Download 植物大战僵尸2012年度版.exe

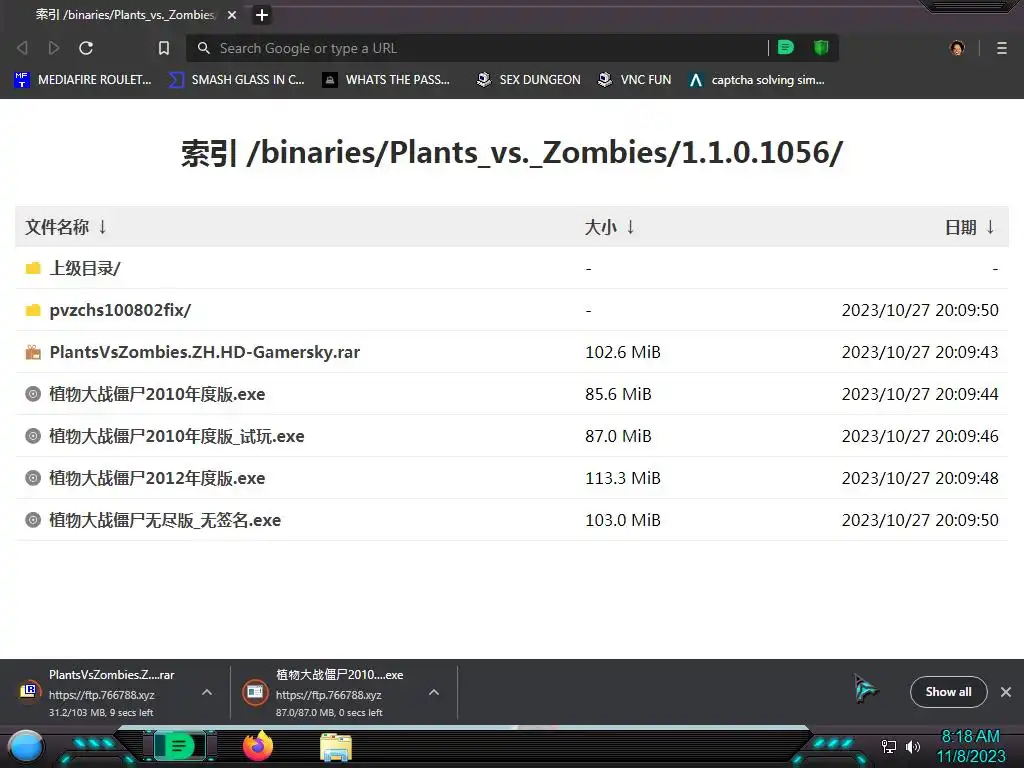click(157, 478)
